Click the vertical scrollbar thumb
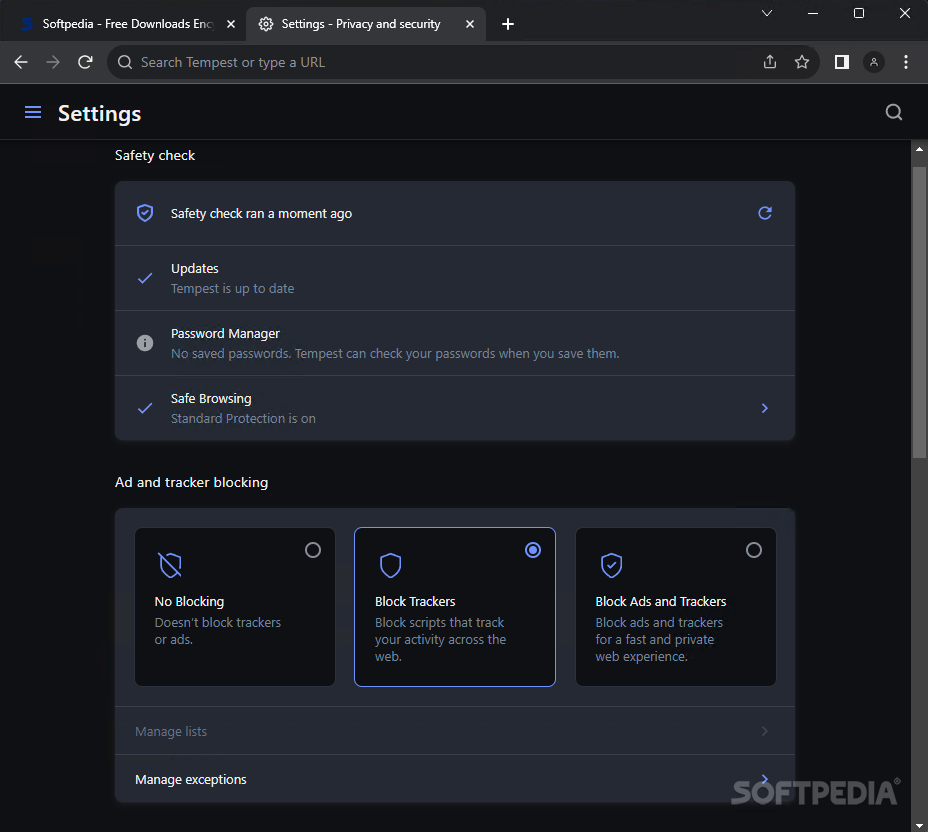The image size is (928, 832). point(919,312)
